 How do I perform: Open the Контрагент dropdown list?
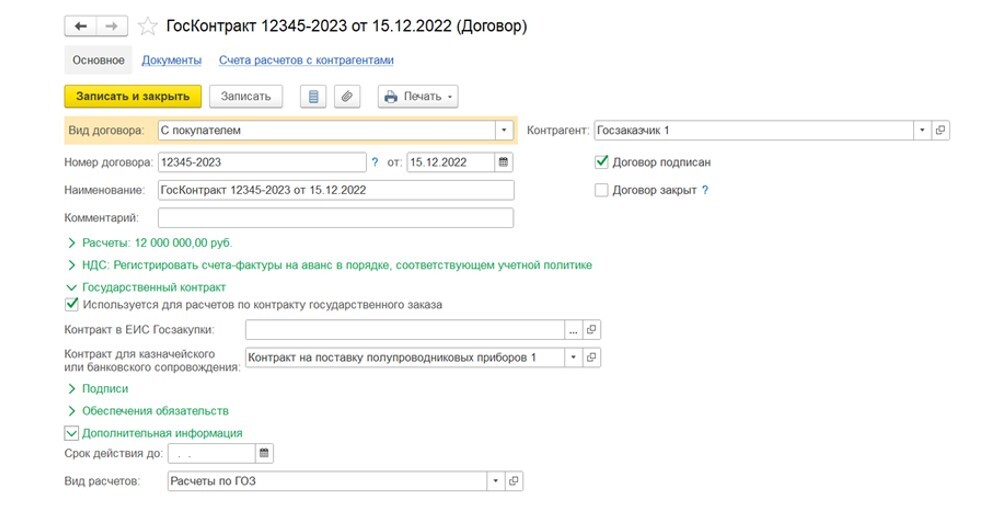(922, 130)
